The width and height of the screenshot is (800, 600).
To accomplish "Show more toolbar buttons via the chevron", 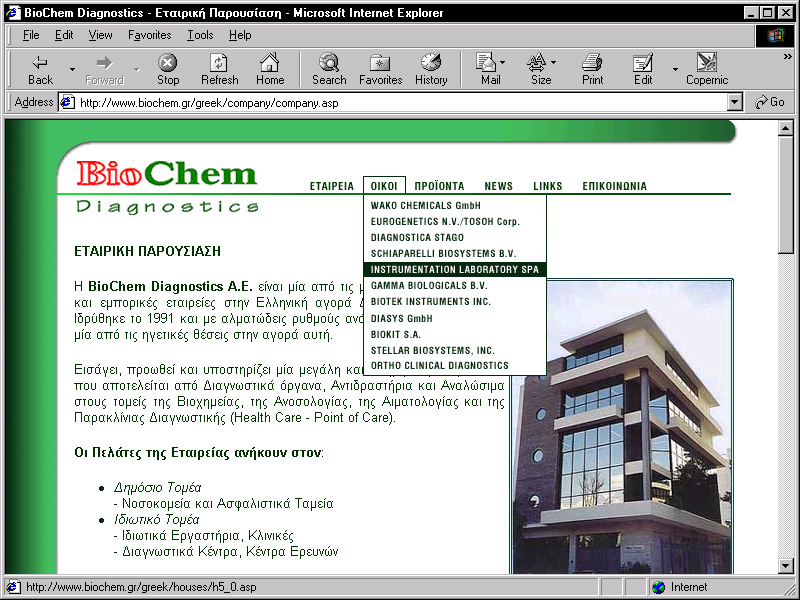I will point(788,57).
